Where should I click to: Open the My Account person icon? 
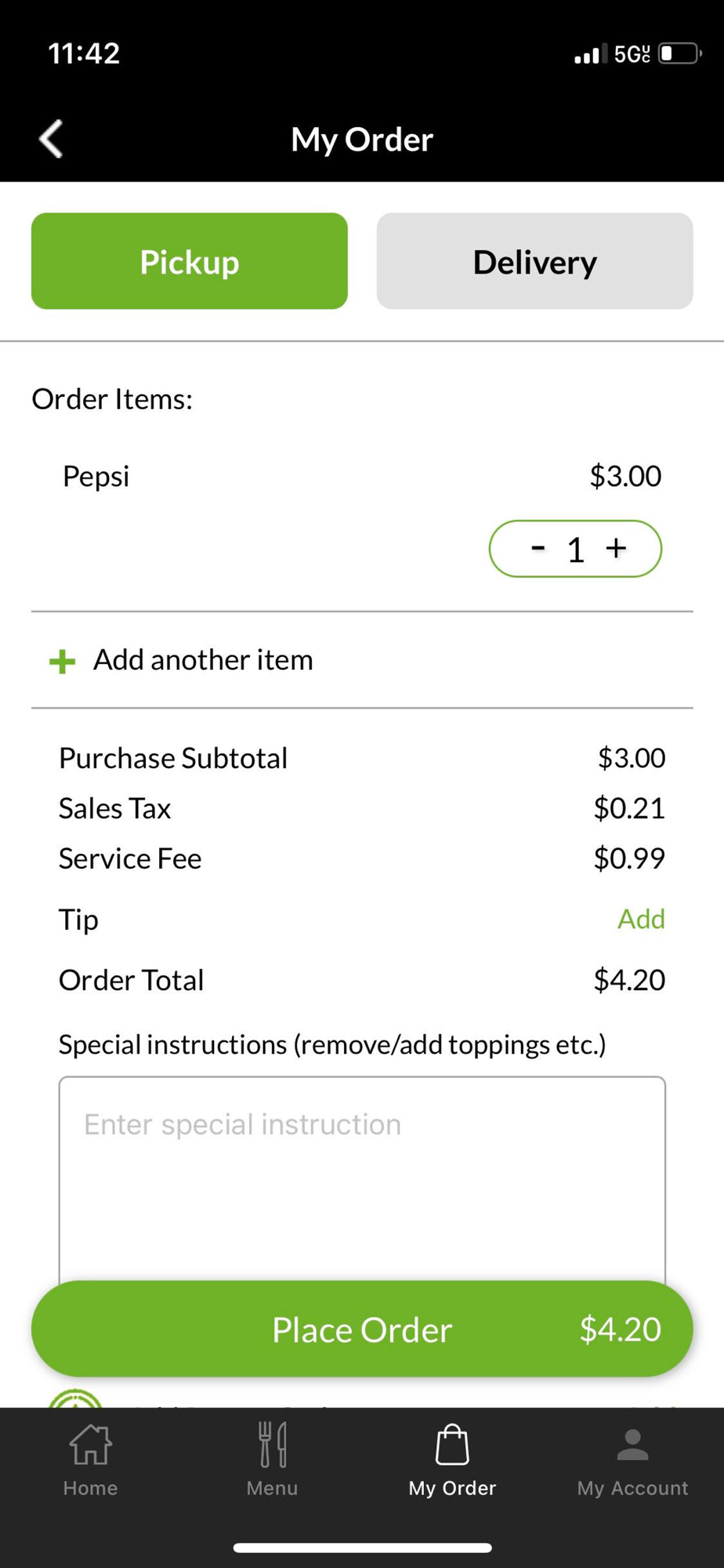point(632,1445)
